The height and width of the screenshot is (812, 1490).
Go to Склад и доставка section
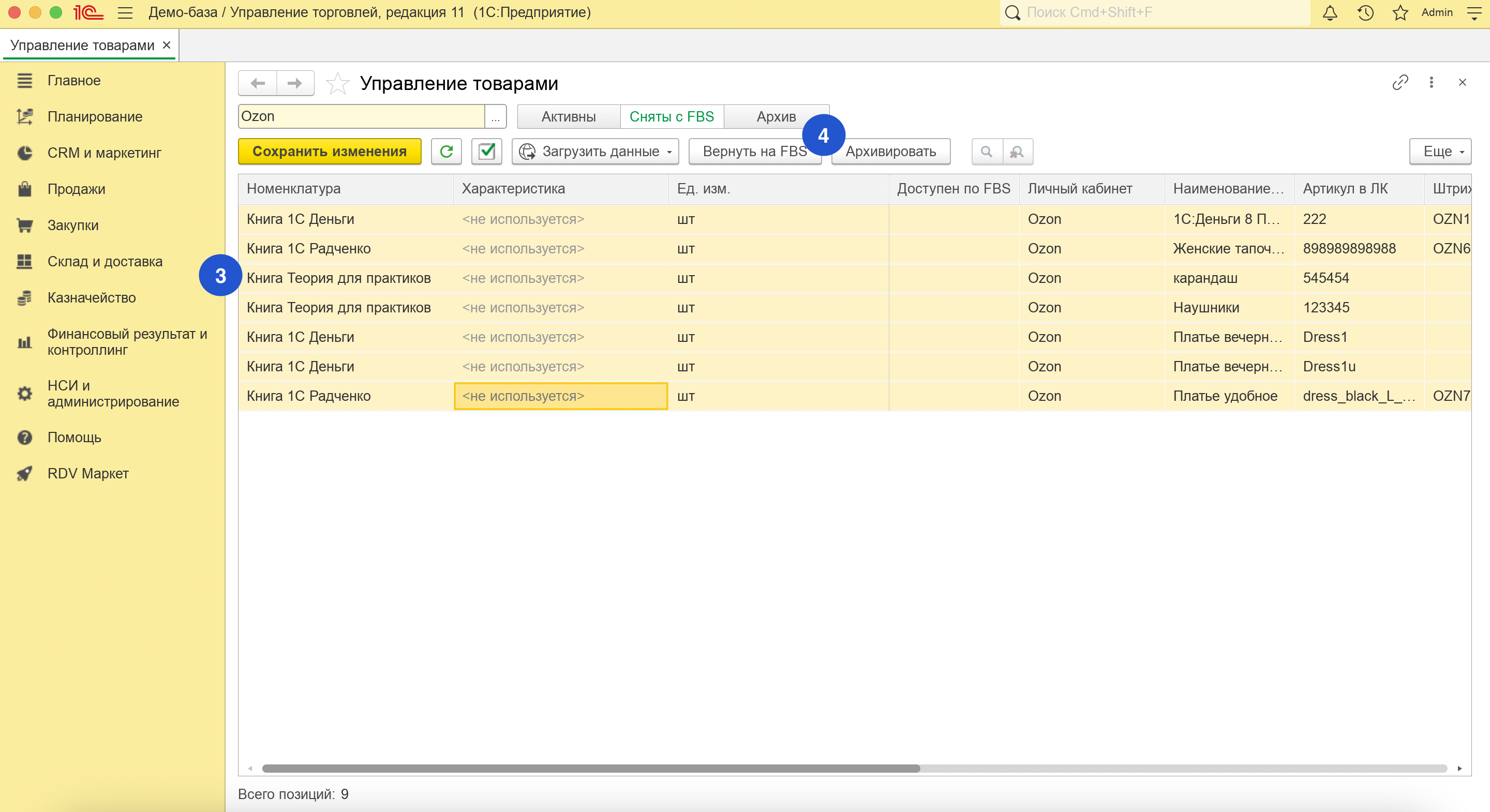click(x=105, y=261)
